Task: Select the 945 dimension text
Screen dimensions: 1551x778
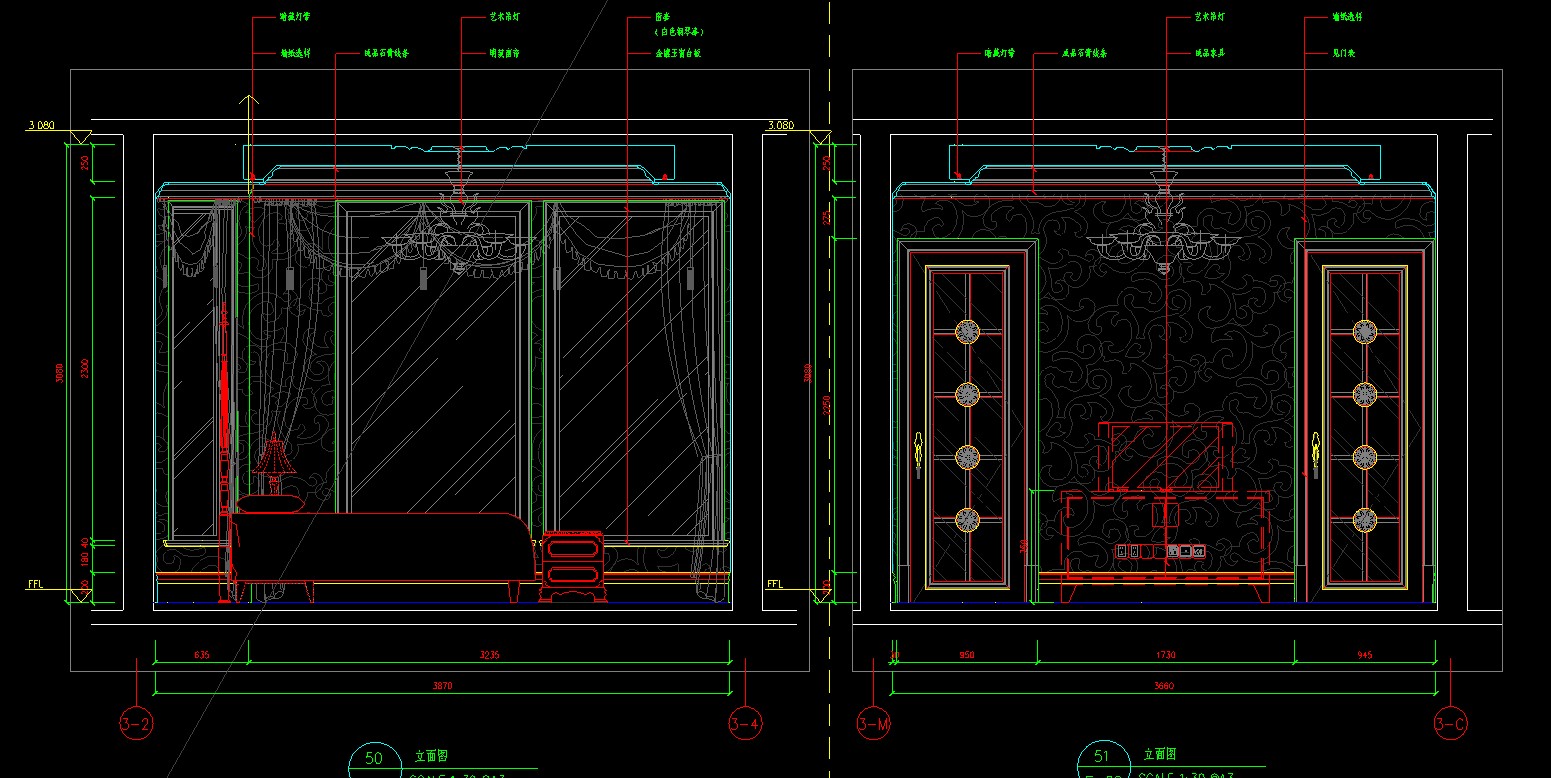Action: [1366, 655]
